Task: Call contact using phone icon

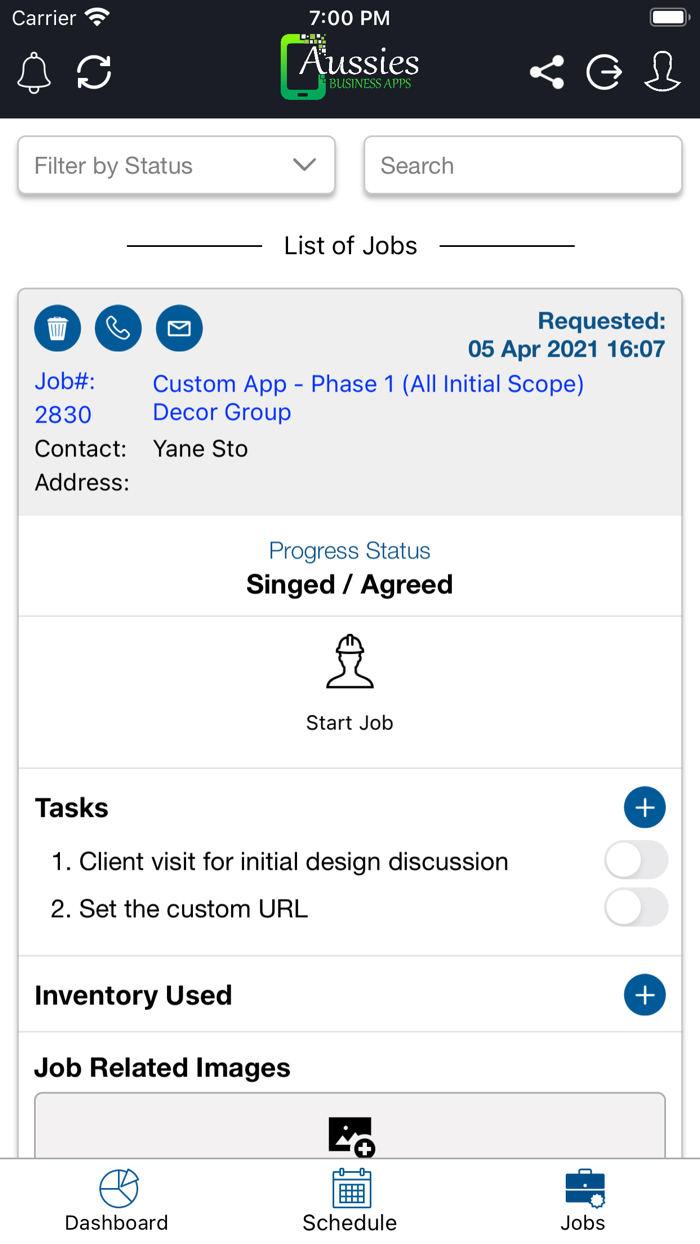Action: tap(118, 328)
